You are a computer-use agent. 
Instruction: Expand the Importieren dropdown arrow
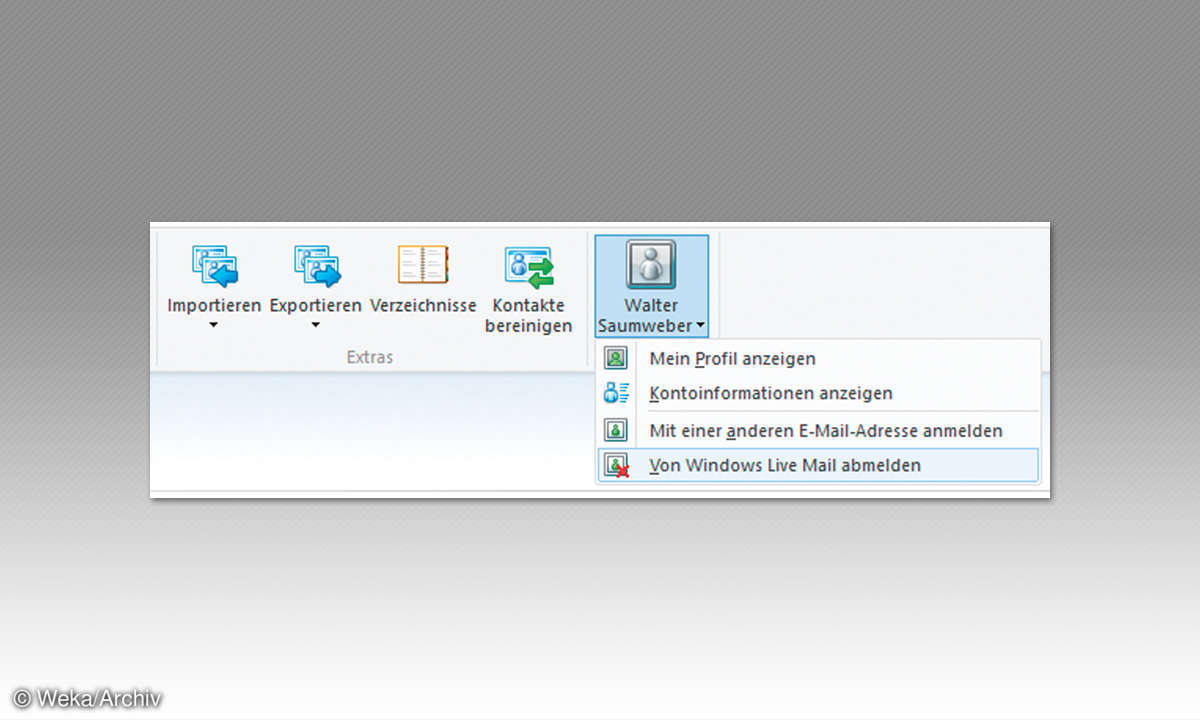point(214,324)
